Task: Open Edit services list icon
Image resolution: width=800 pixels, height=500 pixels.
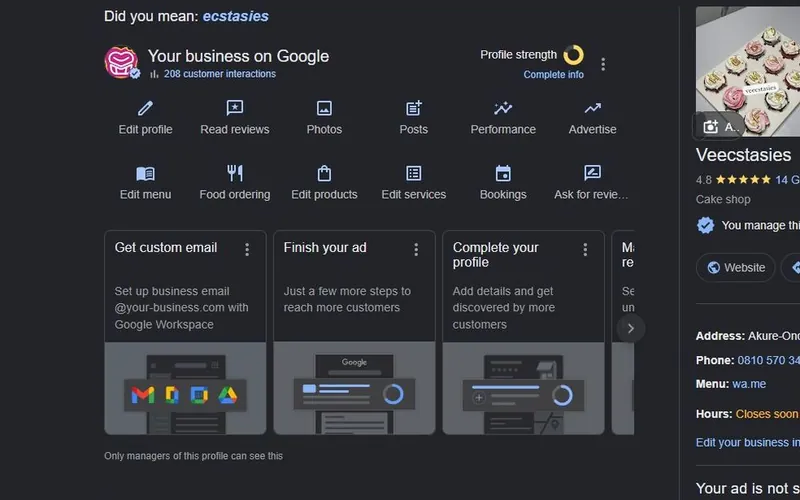Action: coord(414,173)
